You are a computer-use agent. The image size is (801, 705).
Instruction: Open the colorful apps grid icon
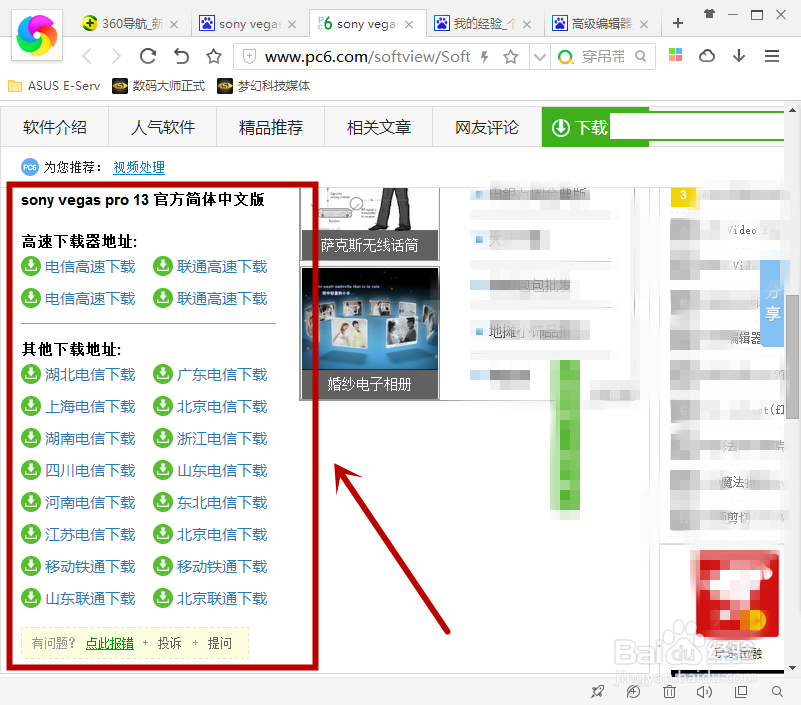point(675,55)
